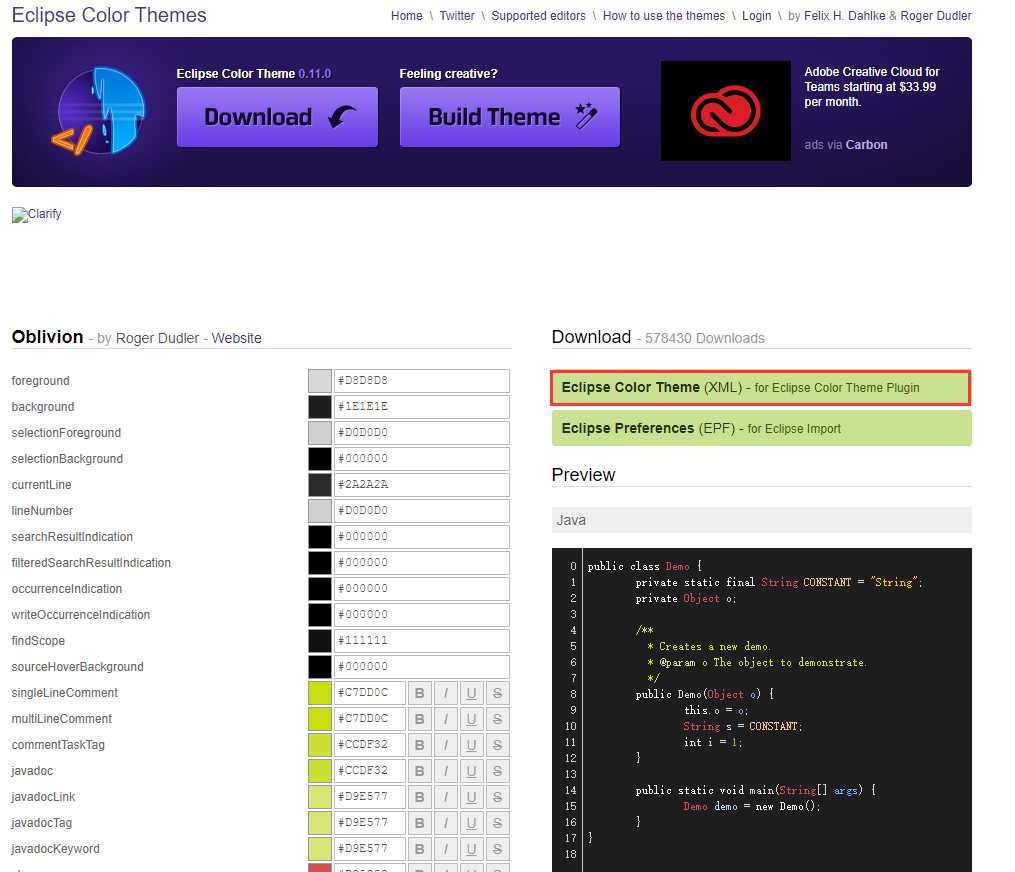The width and height of the screenshot is (1015, 872).
Task: Toggle italic for commentTaskTag
Action: pyautogui.click(x=445, y=744)
